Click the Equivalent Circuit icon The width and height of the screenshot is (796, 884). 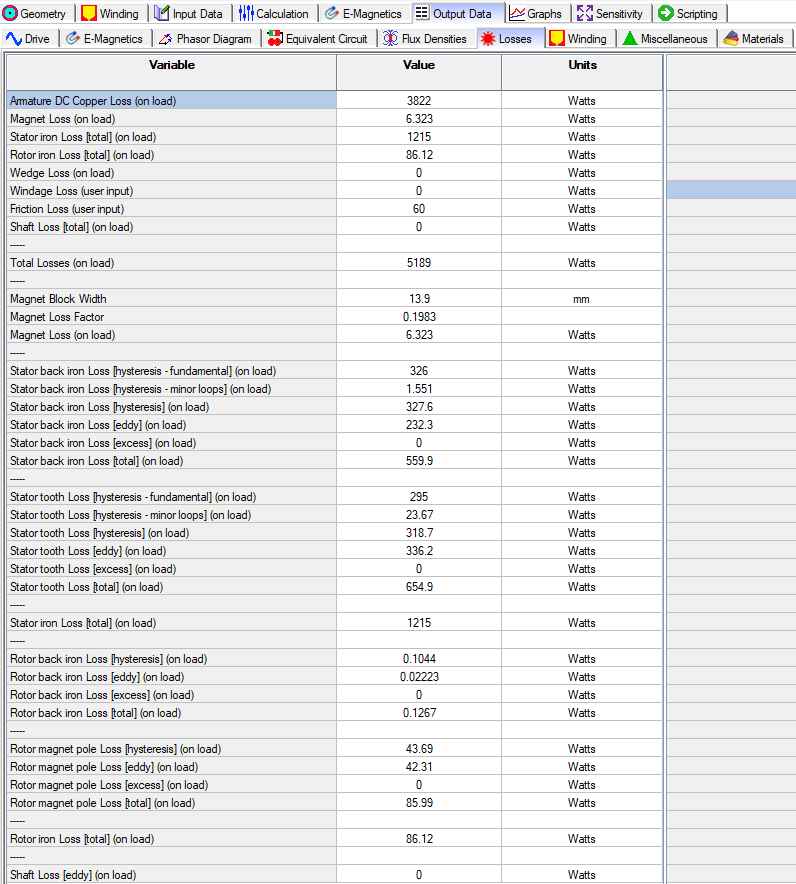[x=275, y=38]
